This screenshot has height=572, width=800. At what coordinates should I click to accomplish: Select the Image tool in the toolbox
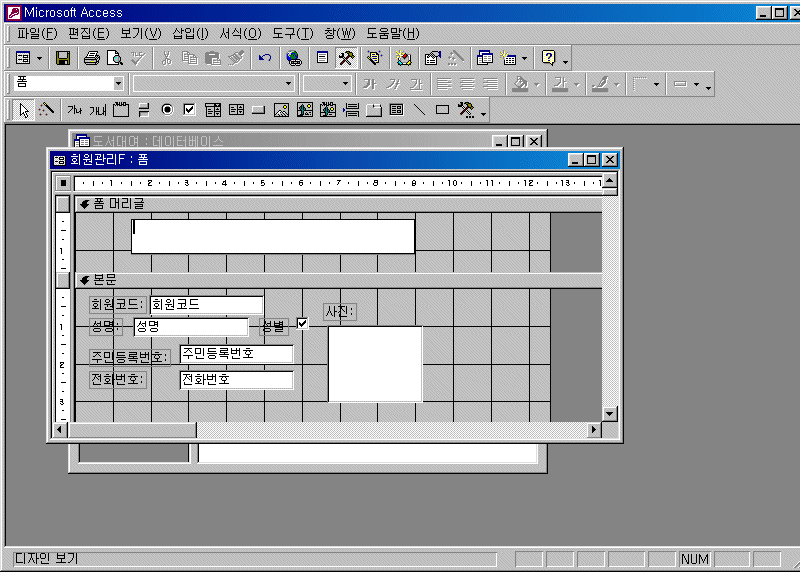(x=282, y=110)
